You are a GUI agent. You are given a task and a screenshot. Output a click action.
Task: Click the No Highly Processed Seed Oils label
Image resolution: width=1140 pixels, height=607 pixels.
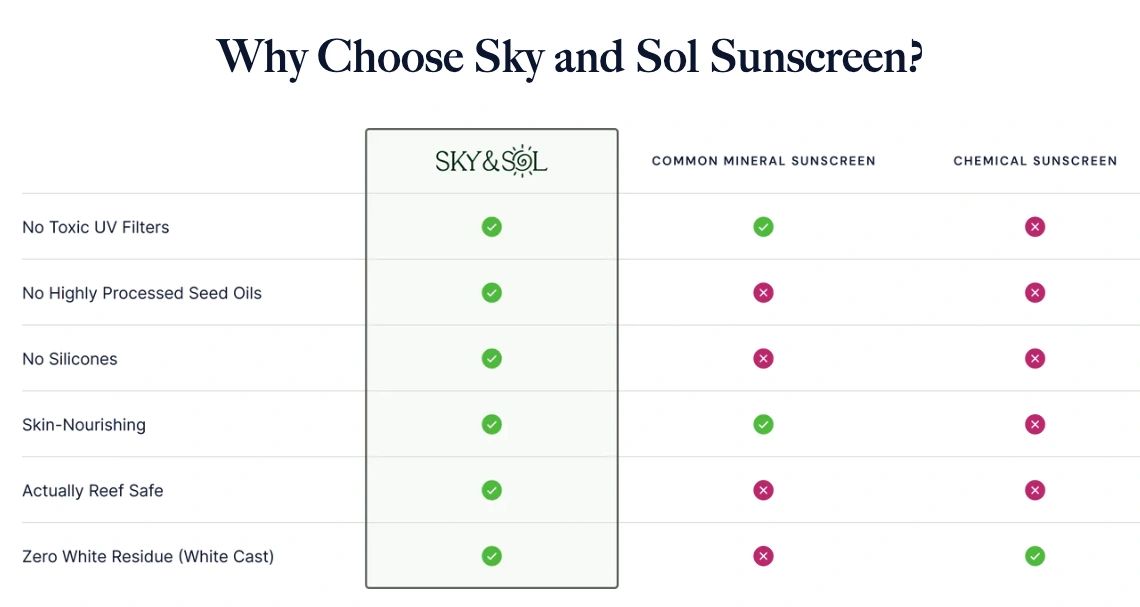[x=142, y=293]
